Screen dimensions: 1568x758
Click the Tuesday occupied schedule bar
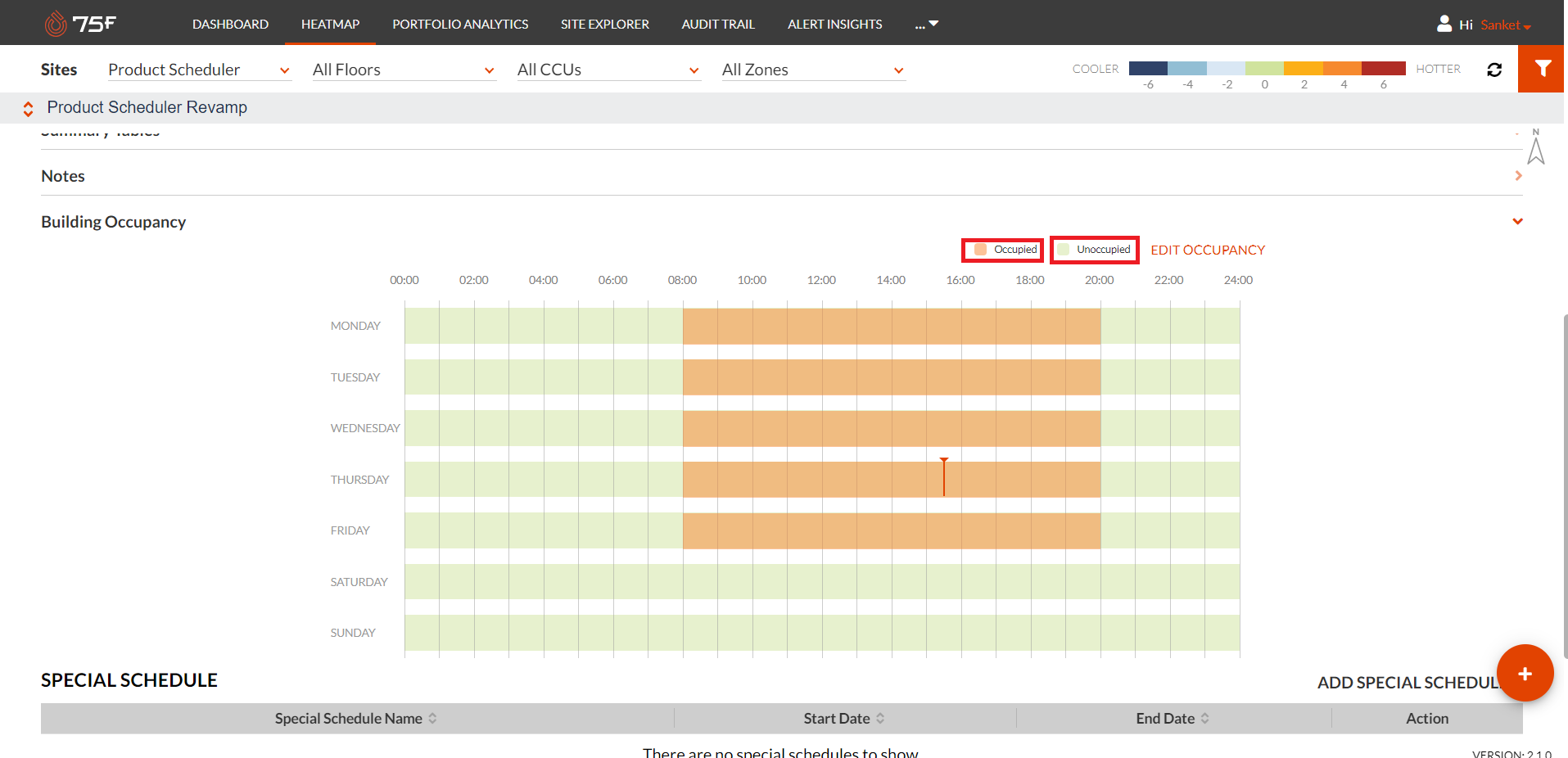tap(892, 377)
